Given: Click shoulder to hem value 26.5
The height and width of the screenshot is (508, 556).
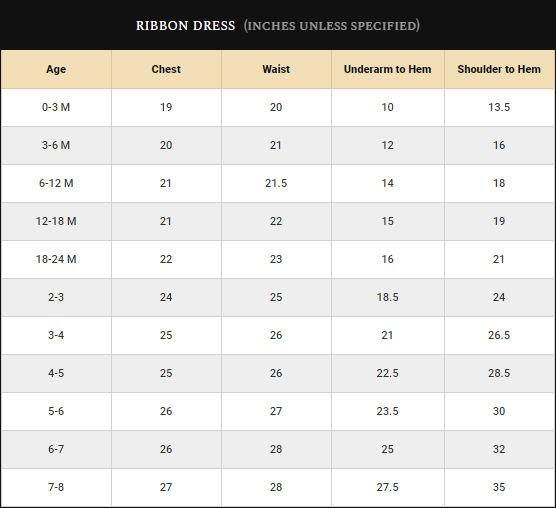Looking at the screenshot, I should pos(499,335).
